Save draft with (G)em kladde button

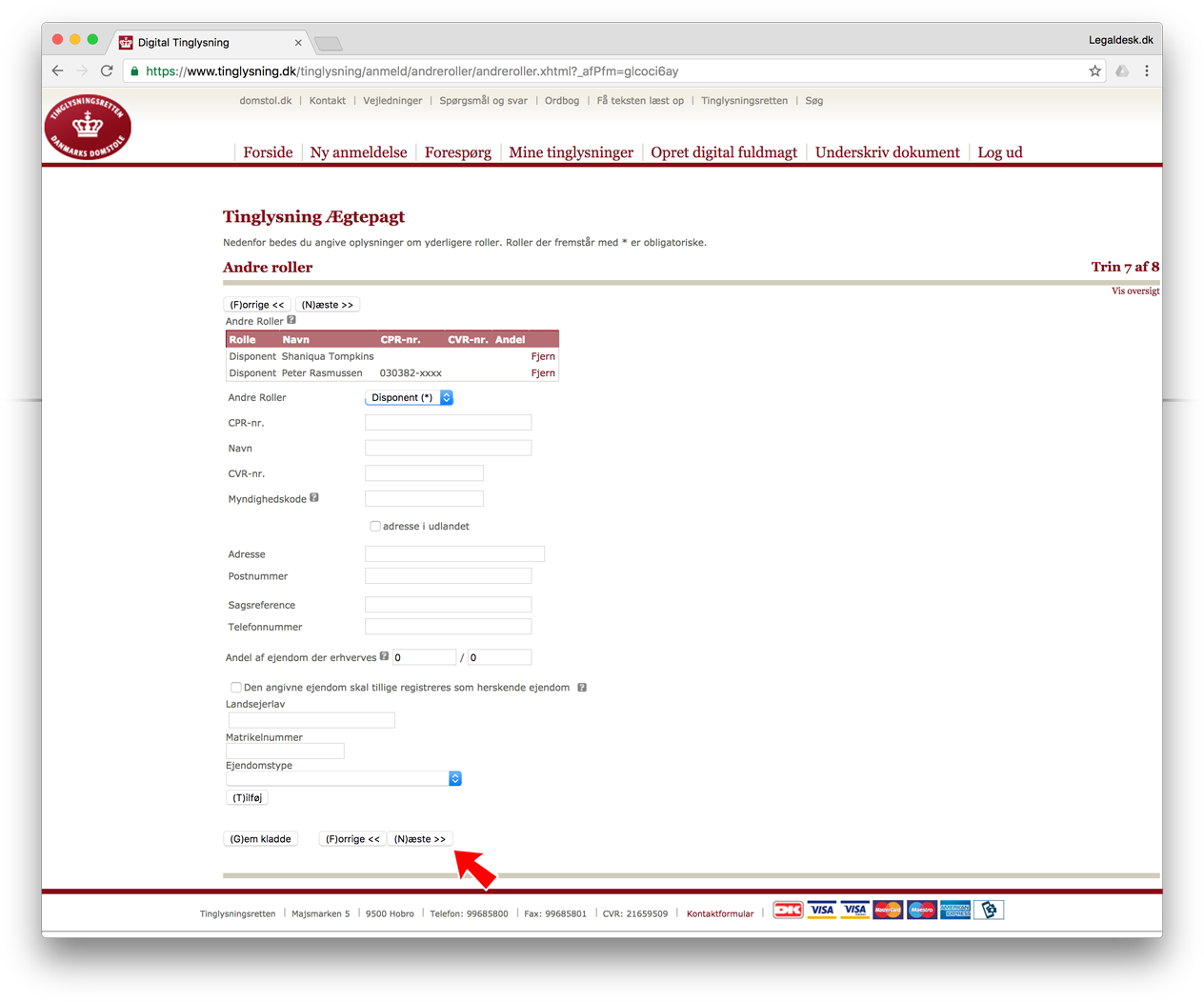point(261,839)
